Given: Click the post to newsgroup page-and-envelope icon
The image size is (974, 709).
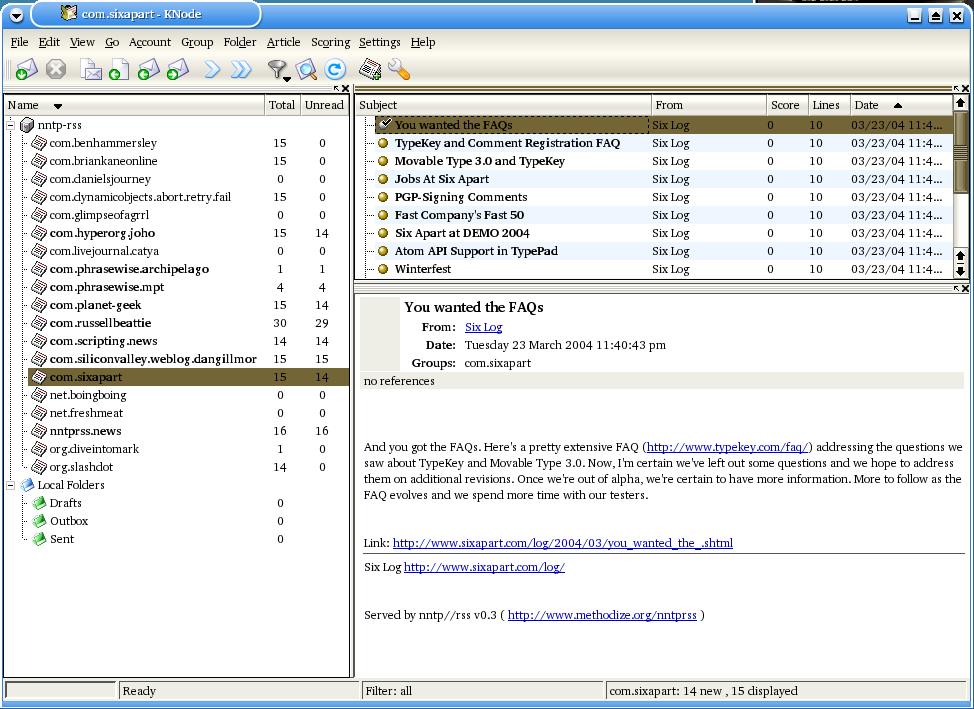Looking at the screenshot, I should (91, 69).
